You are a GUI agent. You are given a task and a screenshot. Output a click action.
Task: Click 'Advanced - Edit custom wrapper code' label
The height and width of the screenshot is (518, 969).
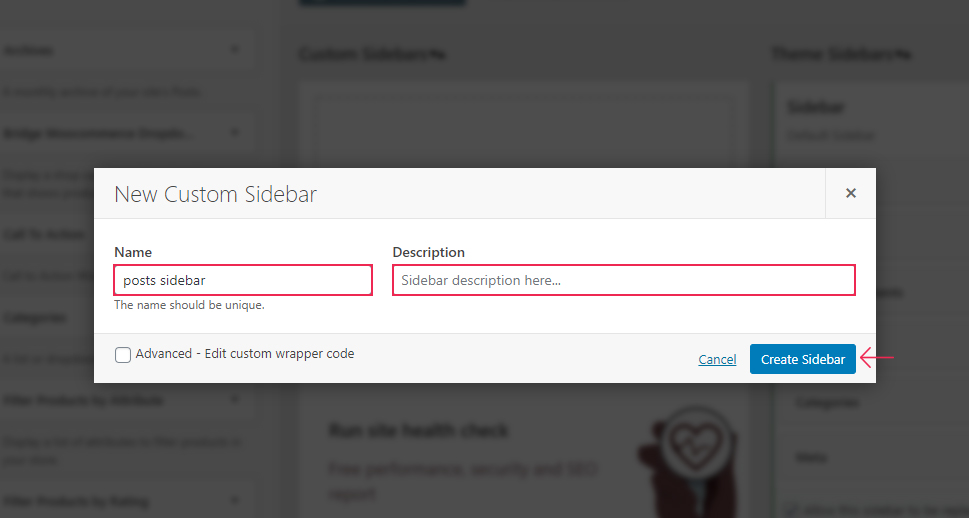[245, 354]
